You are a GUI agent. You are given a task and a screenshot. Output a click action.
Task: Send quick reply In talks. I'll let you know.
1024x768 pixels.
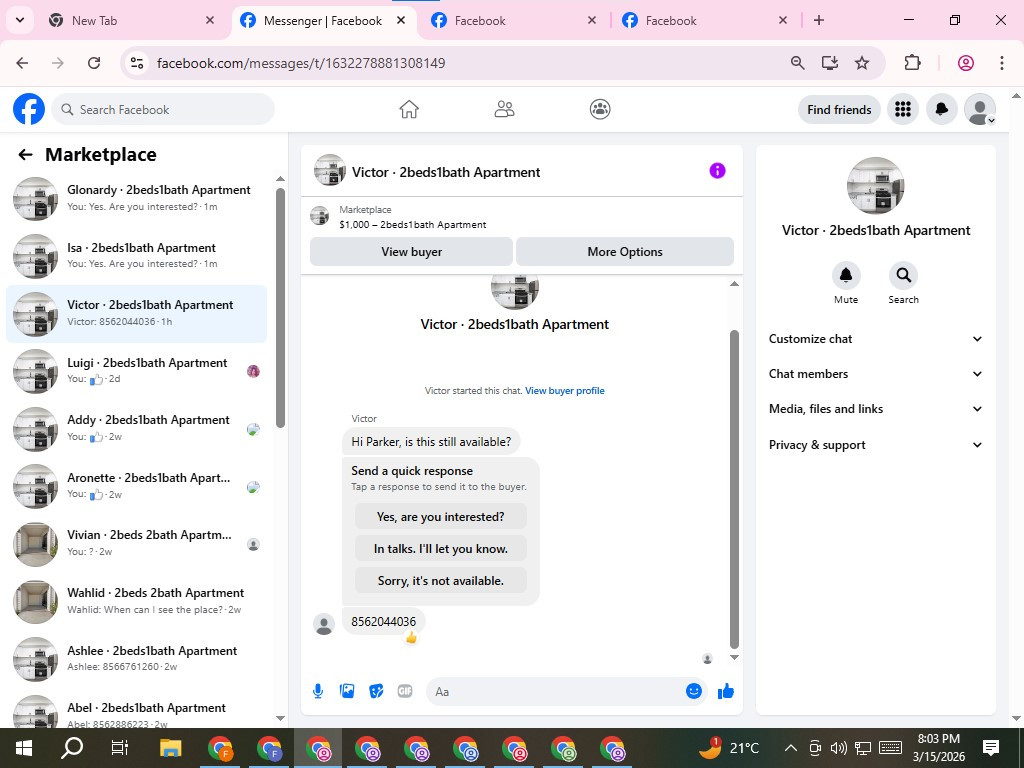point(441,549)
